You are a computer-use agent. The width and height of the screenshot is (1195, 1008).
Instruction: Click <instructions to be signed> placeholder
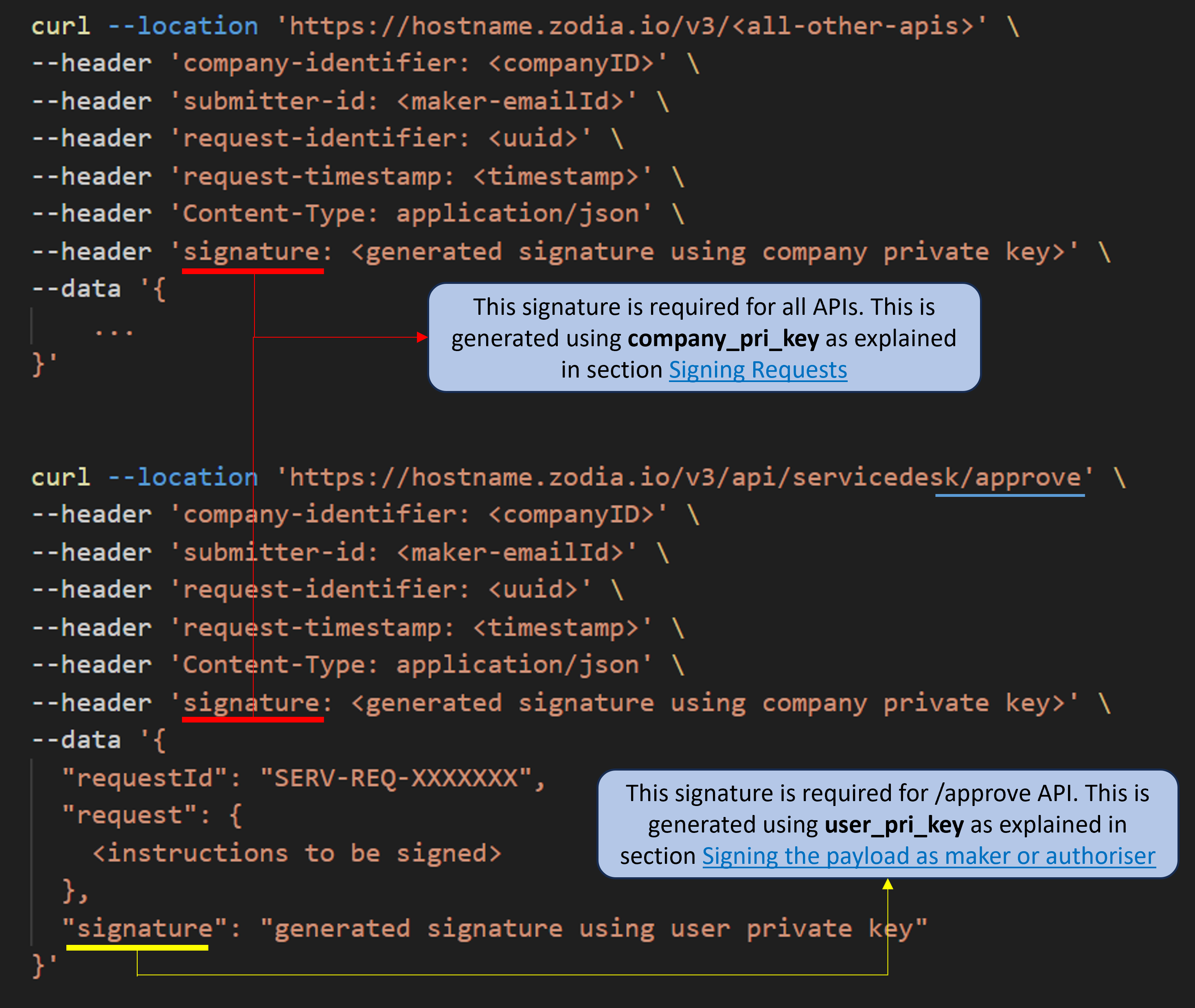[296, 854]
